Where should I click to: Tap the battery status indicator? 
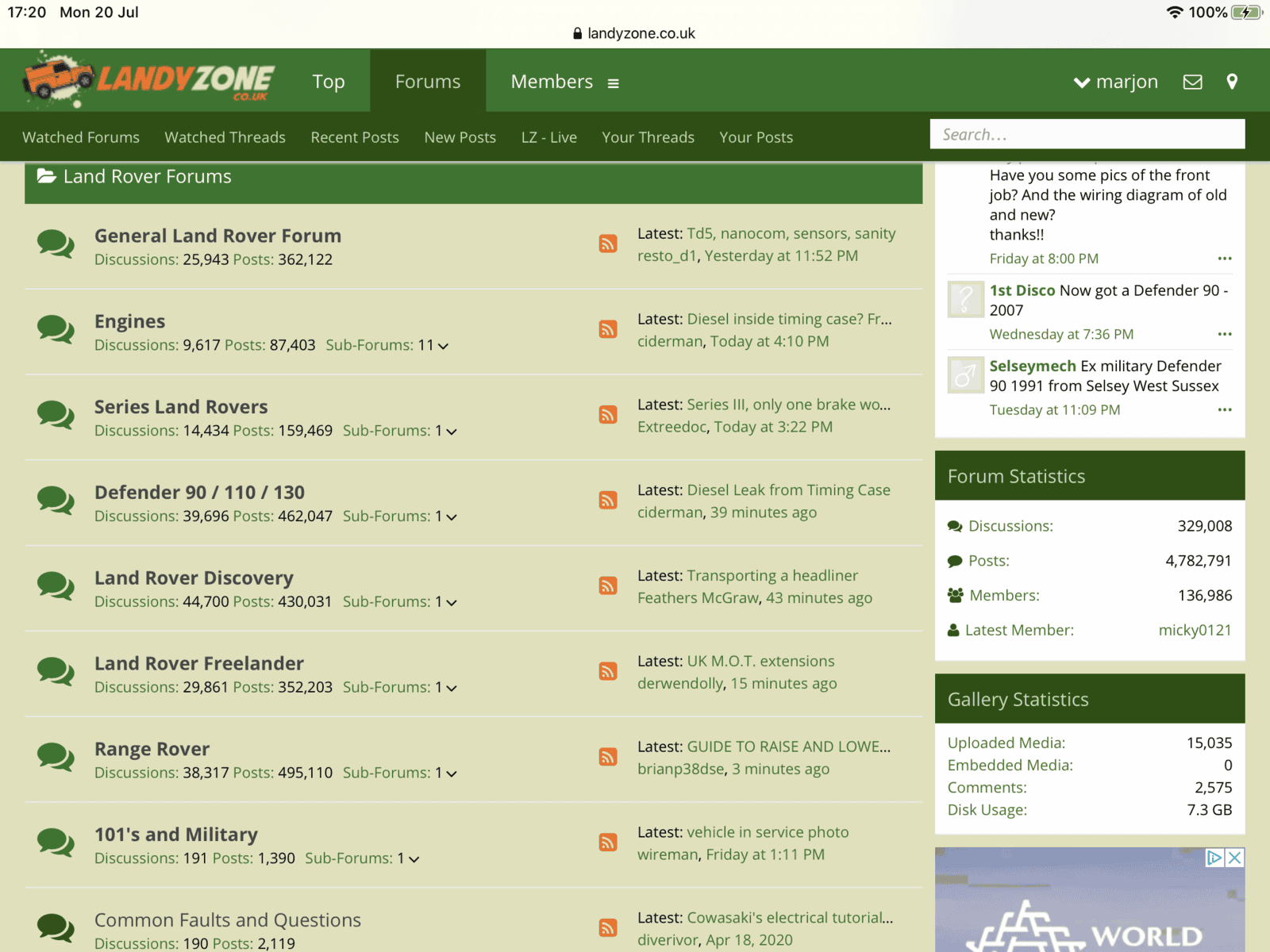(1247, 12)
